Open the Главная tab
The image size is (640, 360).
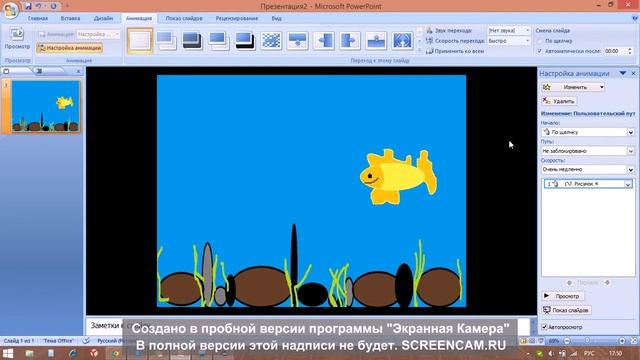tap(38, 18)
